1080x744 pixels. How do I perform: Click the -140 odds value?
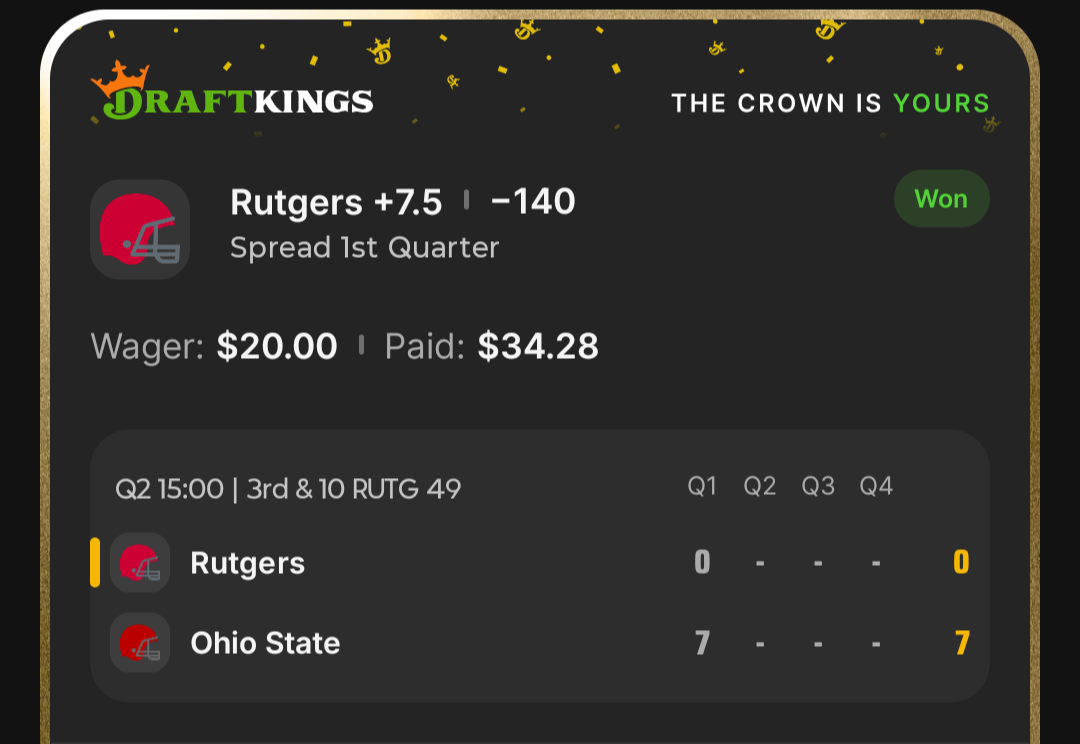533,203
